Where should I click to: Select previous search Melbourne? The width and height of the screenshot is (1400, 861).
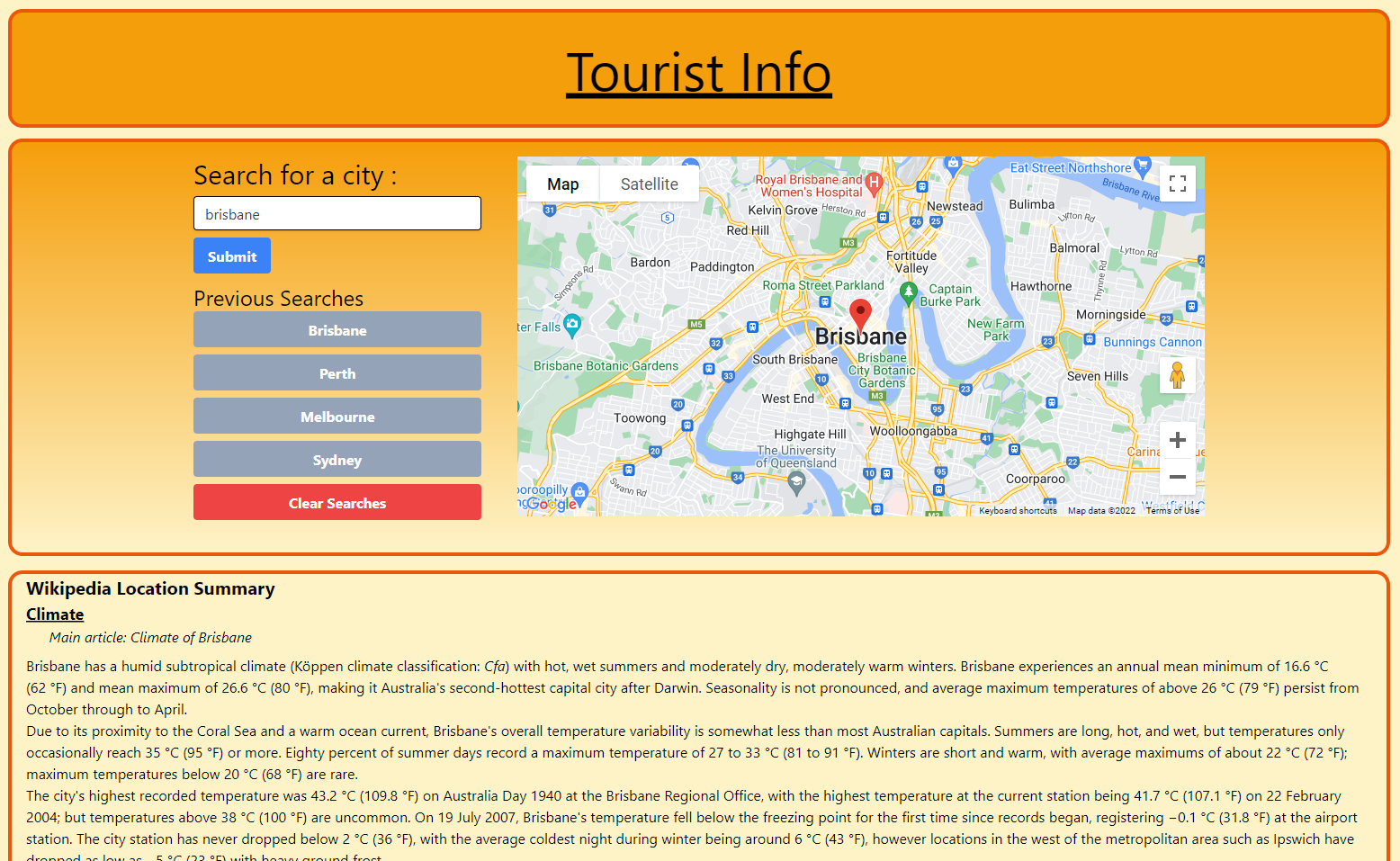[337, 416]
